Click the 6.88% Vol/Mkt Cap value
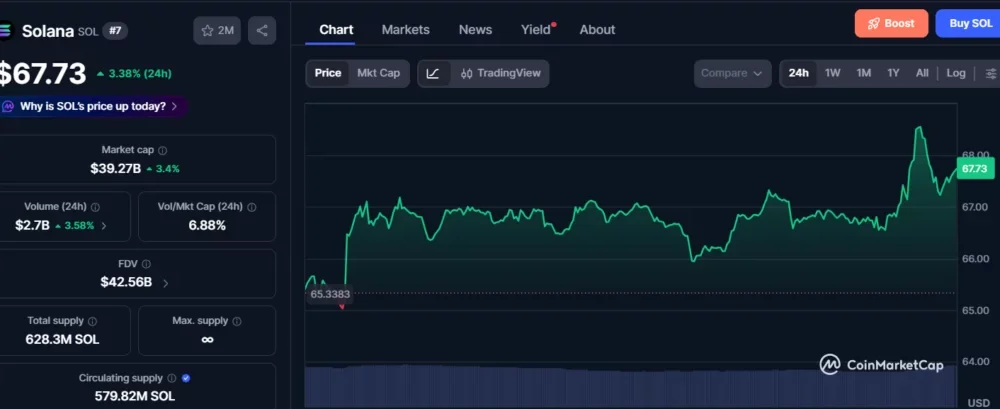The height and width of the screenshot is (409, 1000). [207, 226]
